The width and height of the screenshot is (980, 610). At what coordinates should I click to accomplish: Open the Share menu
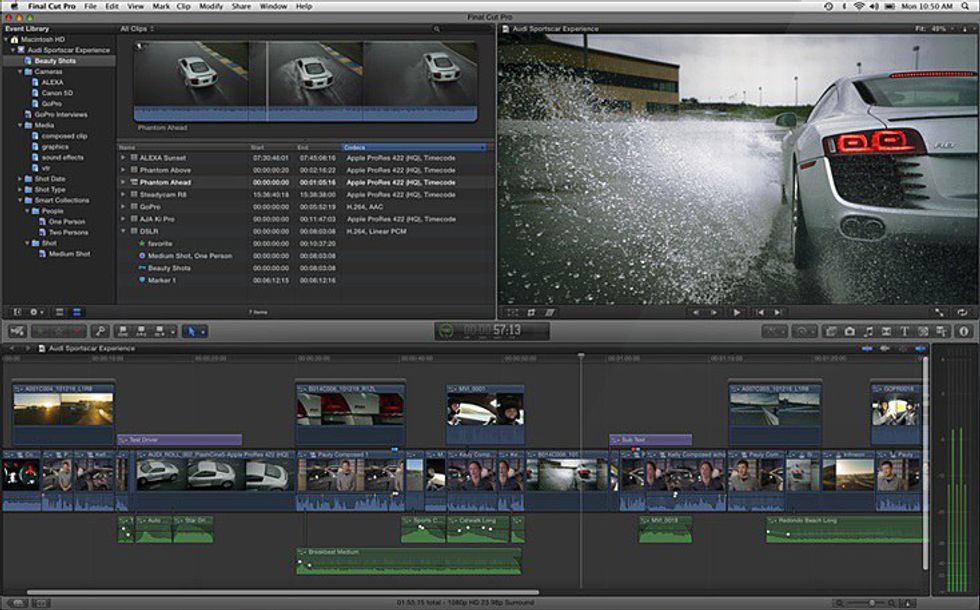coord(241,6)
